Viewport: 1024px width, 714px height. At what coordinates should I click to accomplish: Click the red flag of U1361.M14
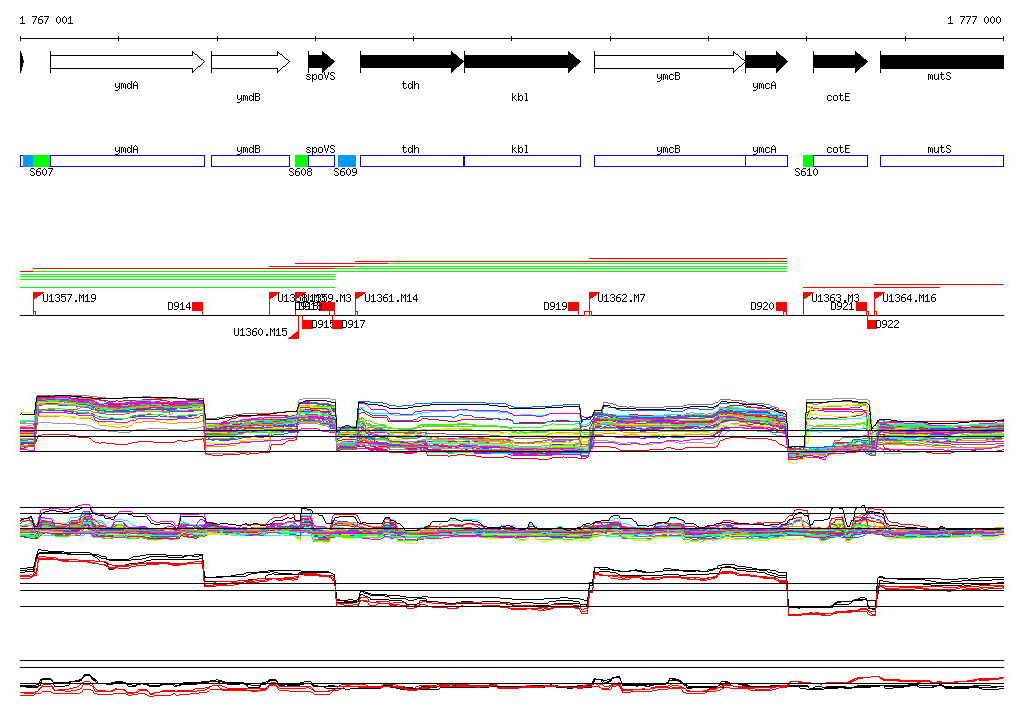pos(360,297)
